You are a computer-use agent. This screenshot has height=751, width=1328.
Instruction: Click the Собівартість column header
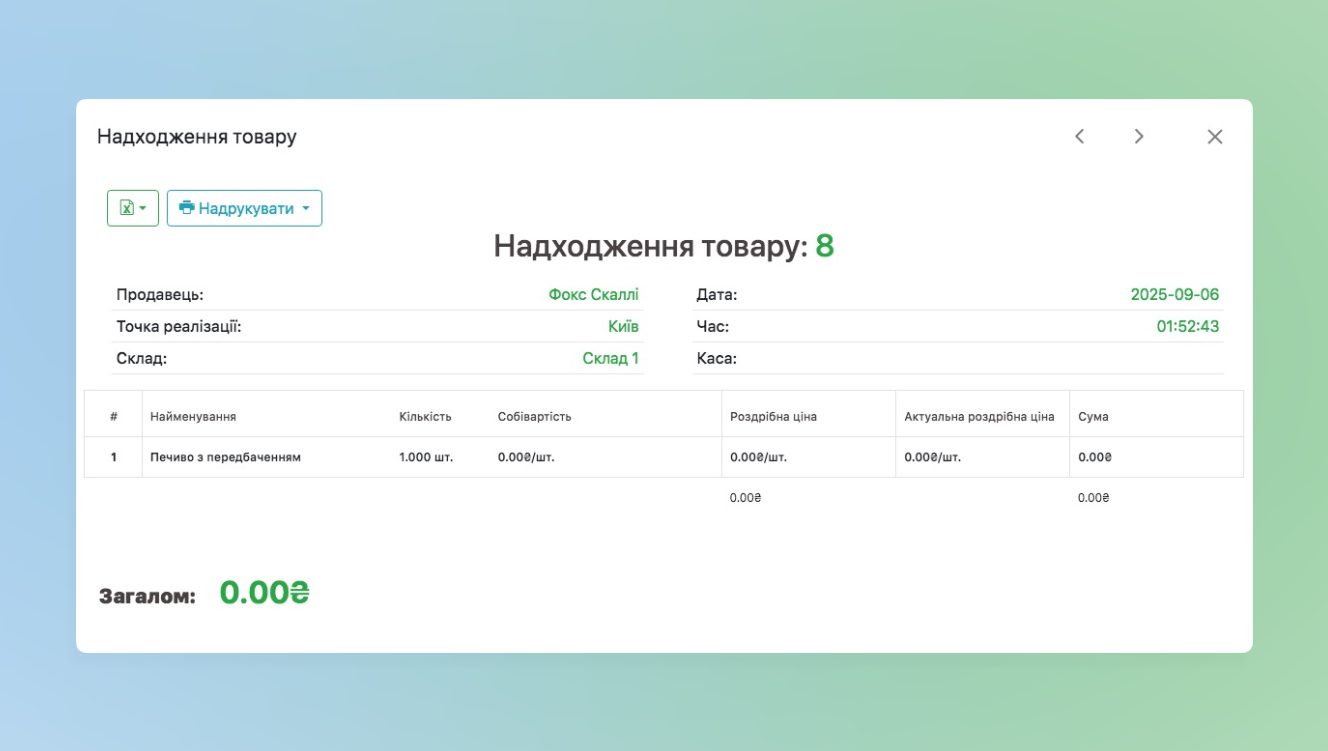tap(534, 417)
